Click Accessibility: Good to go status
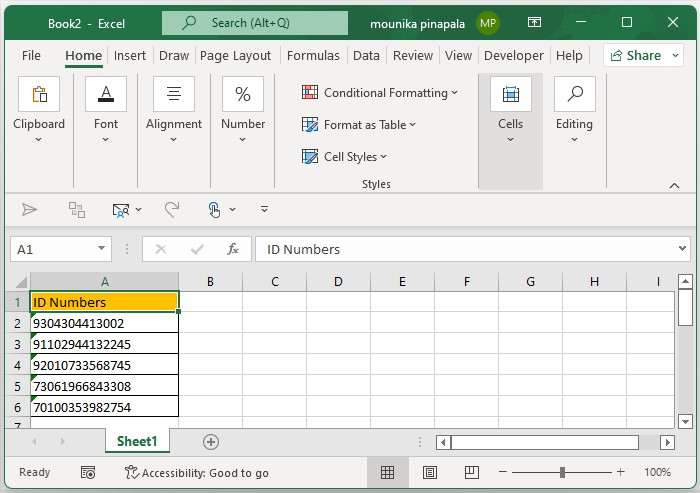700x493 pixels. tap(197, 472)
